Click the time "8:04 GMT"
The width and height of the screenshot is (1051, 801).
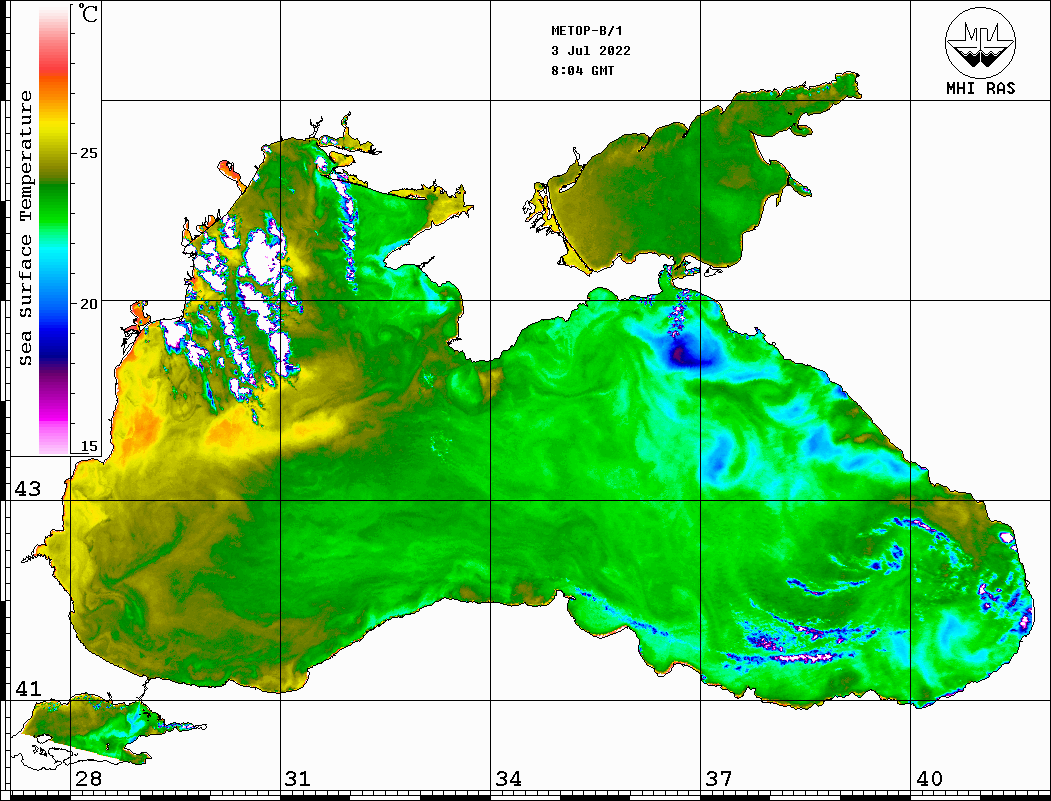point(582,70)
